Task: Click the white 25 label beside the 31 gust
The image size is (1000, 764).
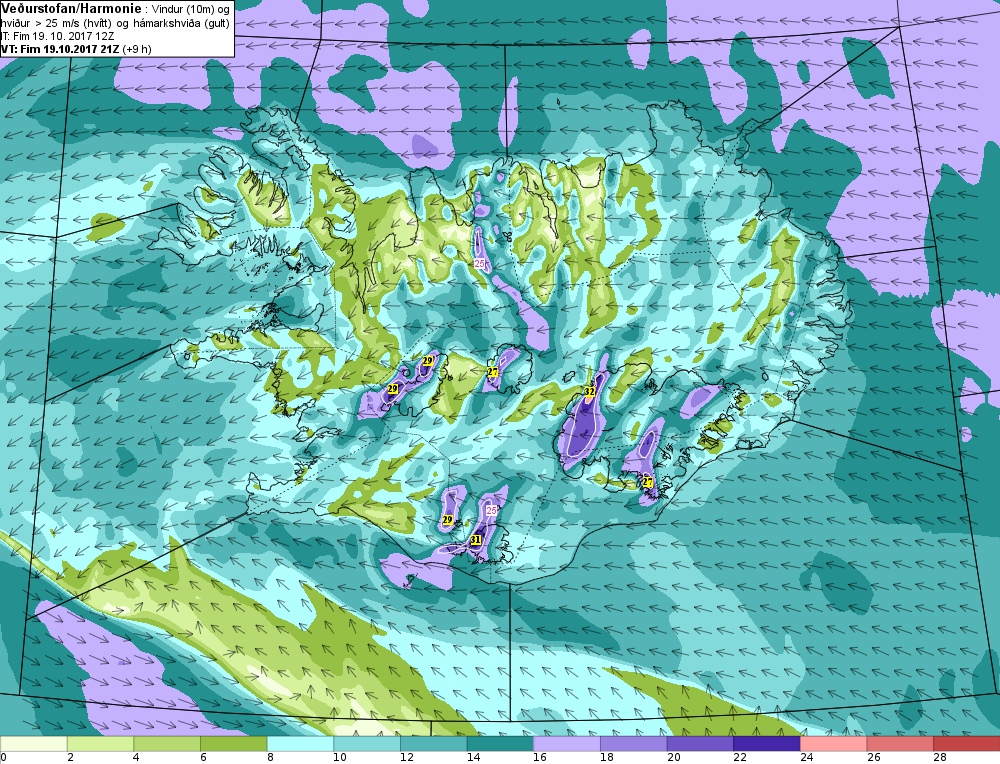Action: (x=492, y=510)
